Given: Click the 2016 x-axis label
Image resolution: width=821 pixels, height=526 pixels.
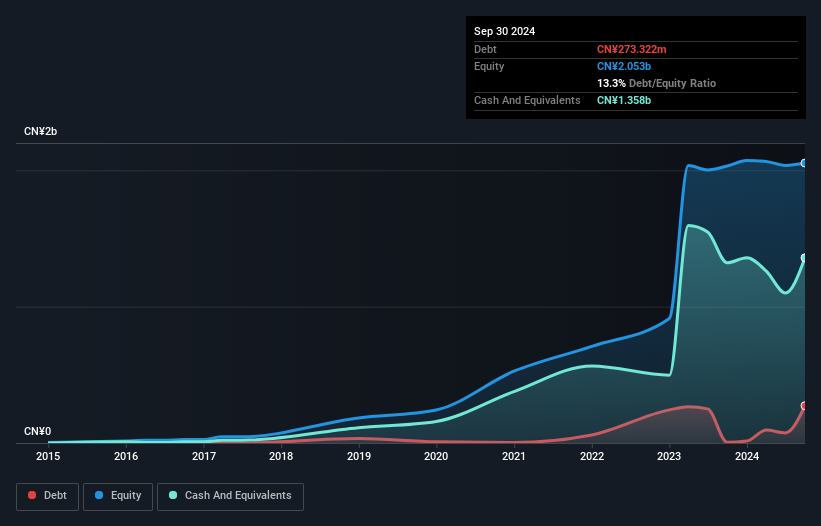Looking at the screenshot, I should point(126,456).
